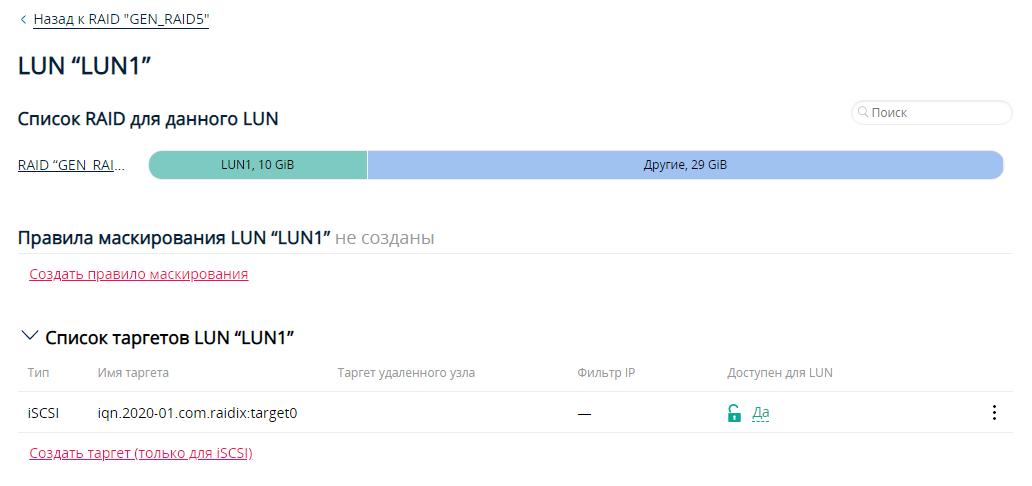Click the "Список таргетов LUN" heading
The height and width of the screenshot is (486, 1032).
coord(169,338)
